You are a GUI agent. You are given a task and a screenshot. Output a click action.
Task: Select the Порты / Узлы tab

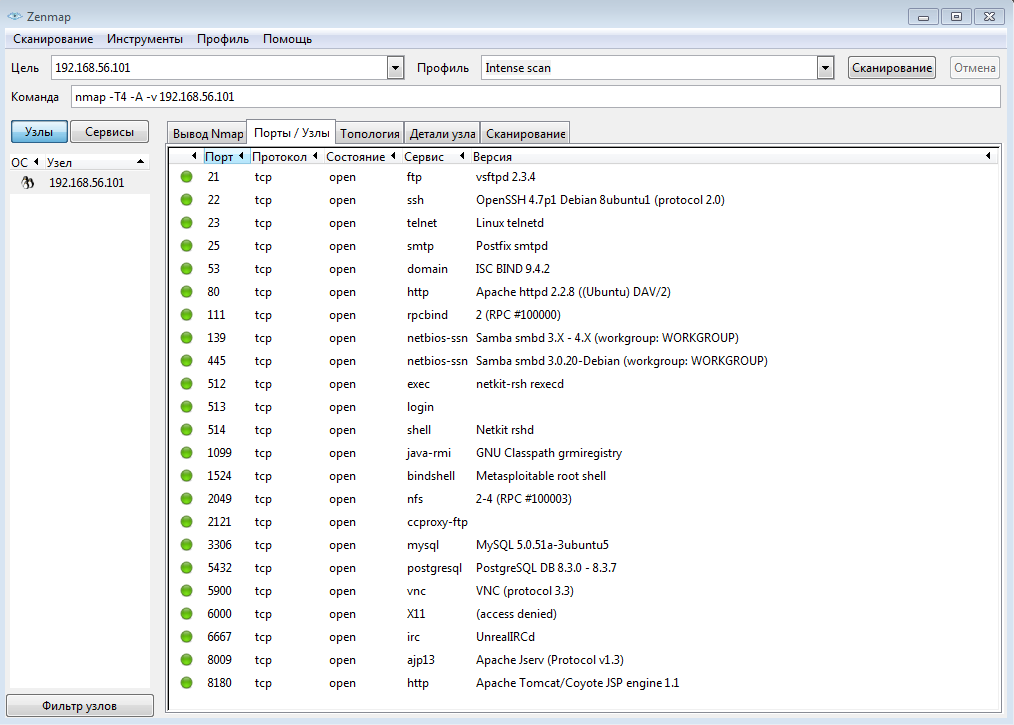[x=292, y=132]
